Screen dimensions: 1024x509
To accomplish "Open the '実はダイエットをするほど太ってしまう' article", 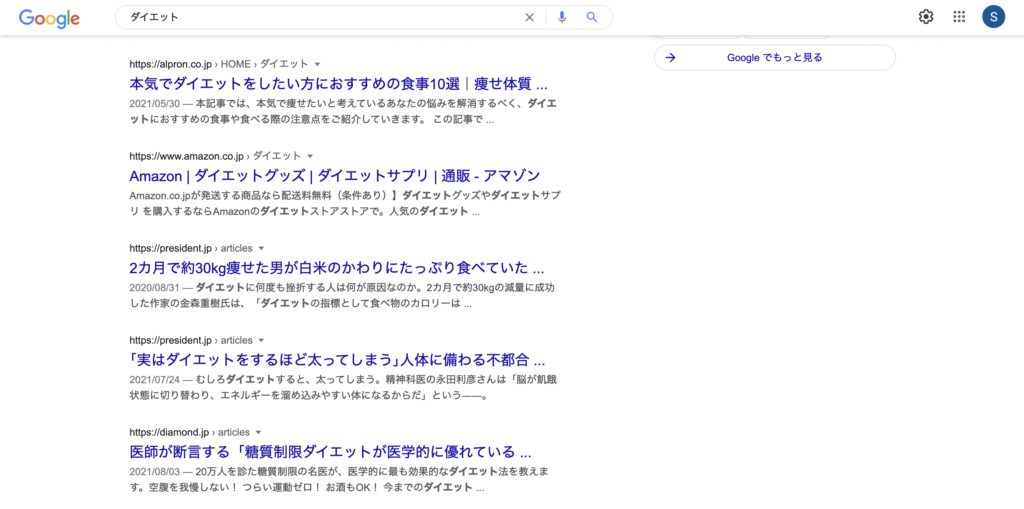I will (336, 360).
